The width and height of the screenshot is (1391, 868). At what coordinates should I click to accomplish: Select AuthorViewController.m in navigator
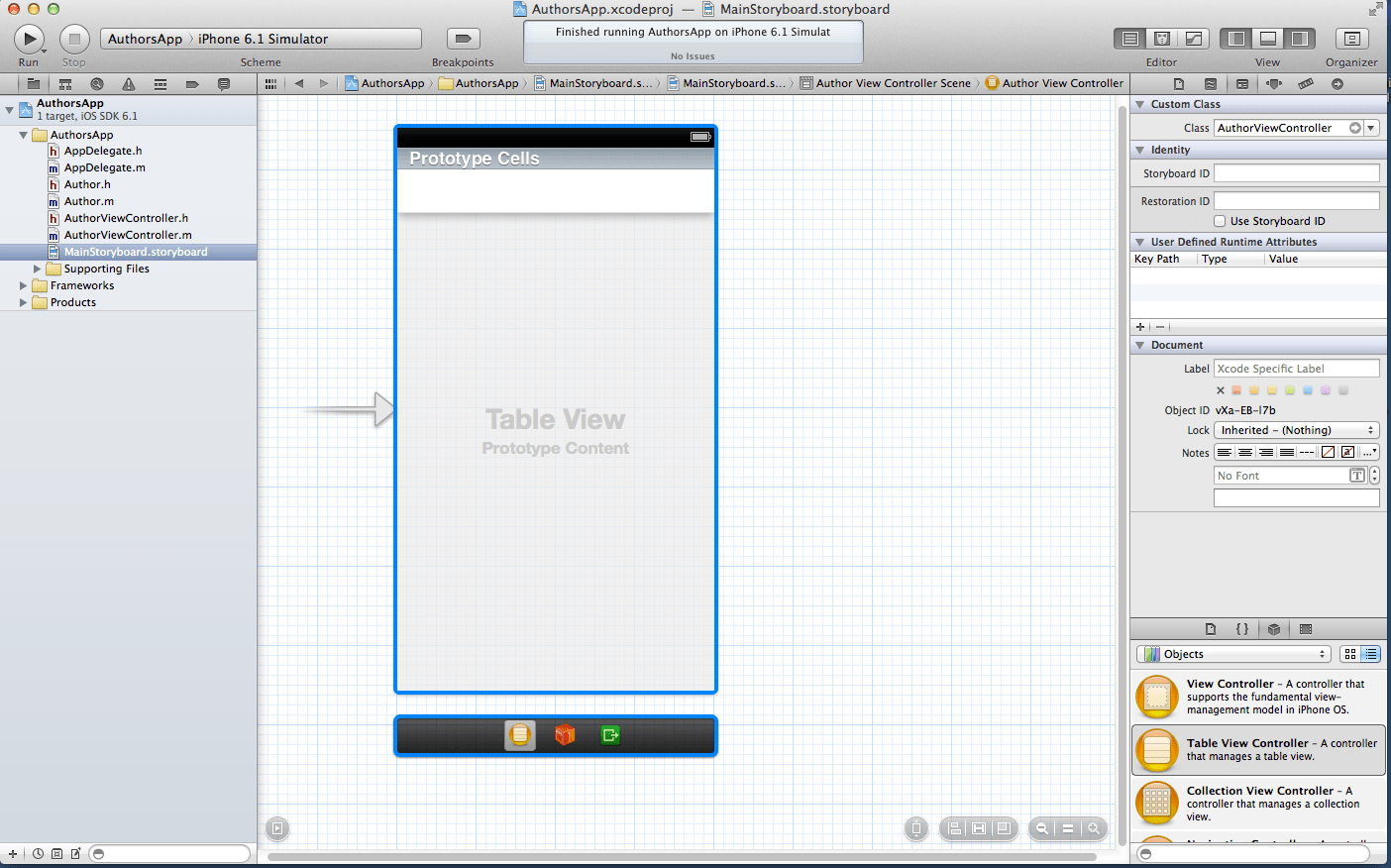[x=128, y=235]
